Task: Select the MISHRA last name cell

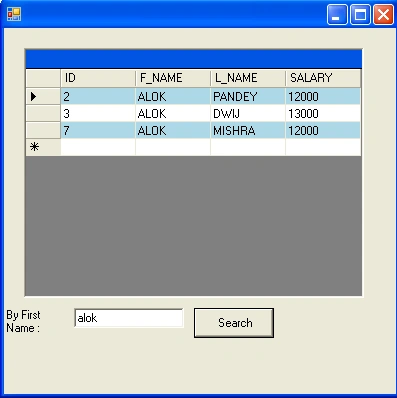Action: click(248, 130)
